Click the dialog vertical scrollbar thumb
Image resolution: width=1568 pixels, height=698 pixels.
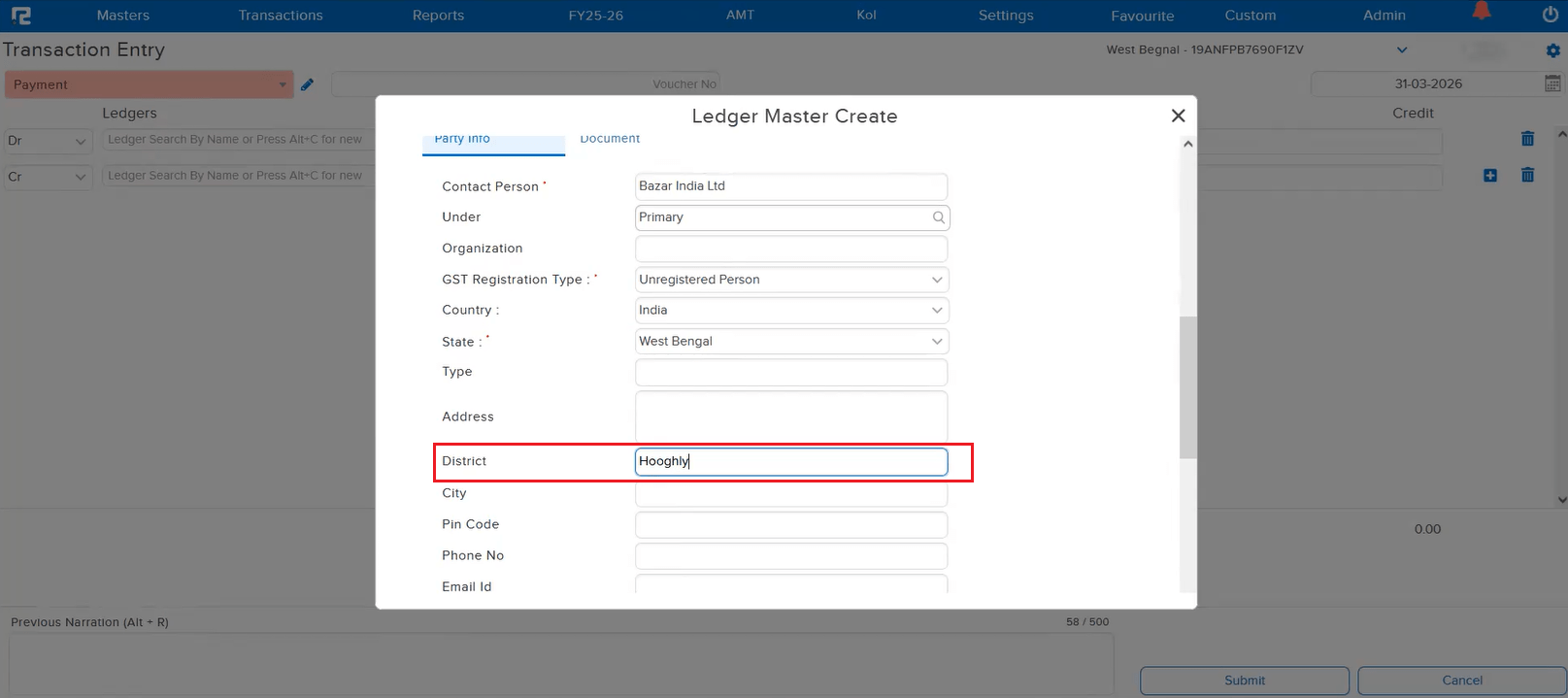click(x=1188, y=386)
